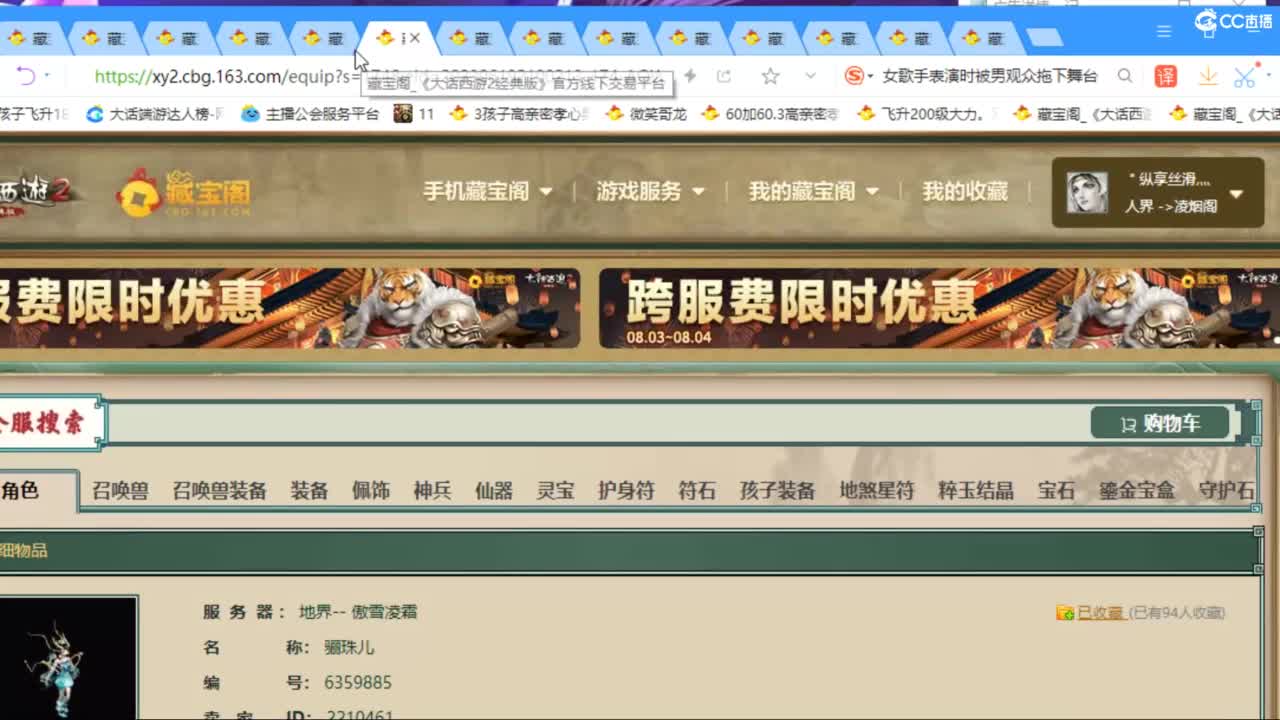Click the user avatar portrait
This screenshot has height=720, width=1280.
click(1086, 192)
